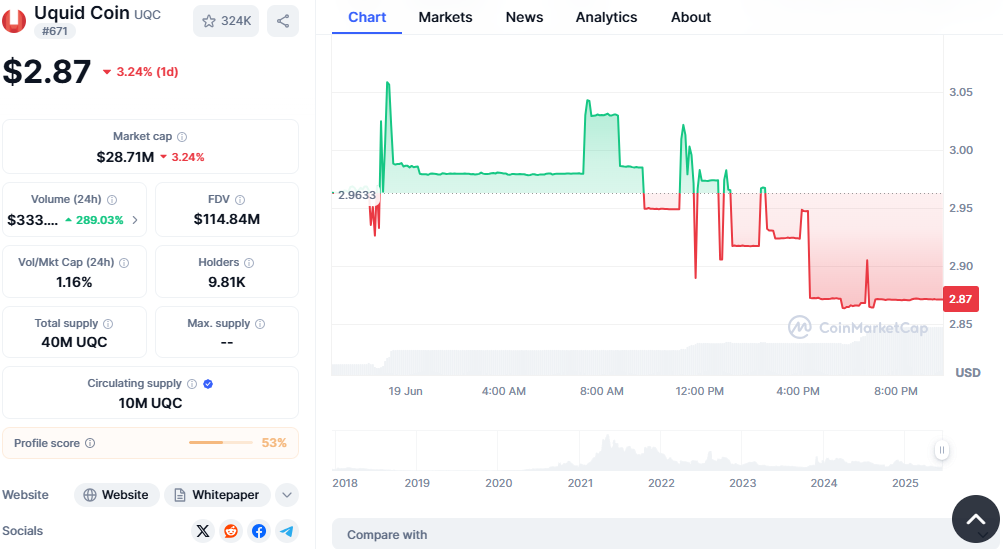Click the UQC ticker symbol text

[x=147, y=14]
